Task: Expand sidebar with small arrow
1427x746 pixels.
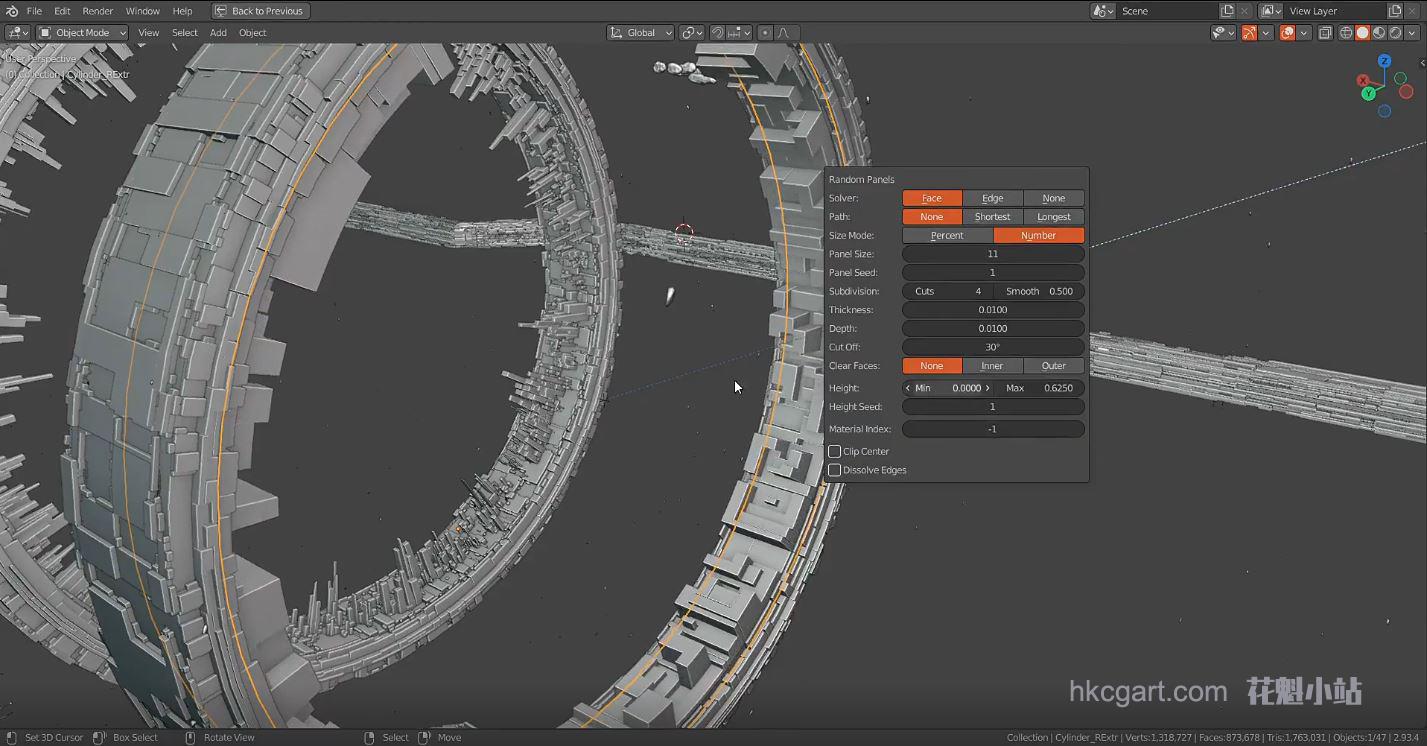Action: tap(1422, 63)
